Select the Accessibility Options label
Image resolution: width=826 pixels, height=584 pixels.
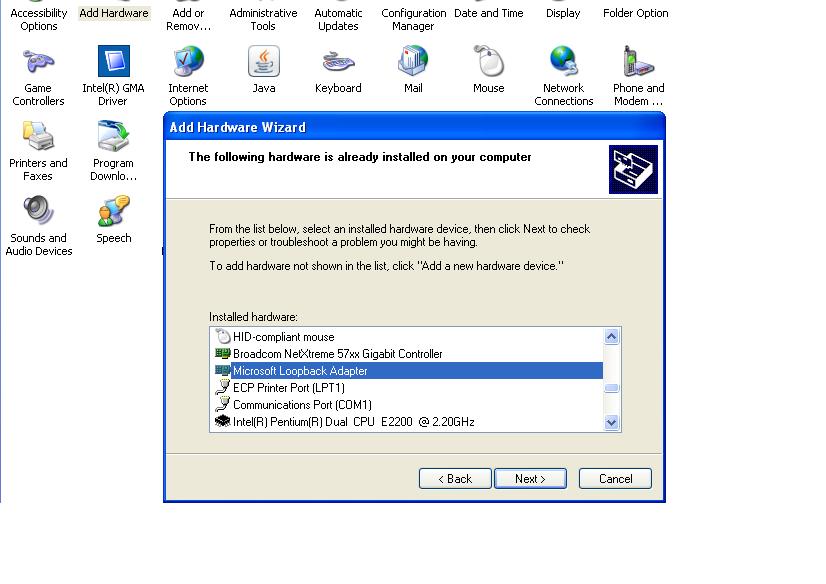[x=38, y=19]
